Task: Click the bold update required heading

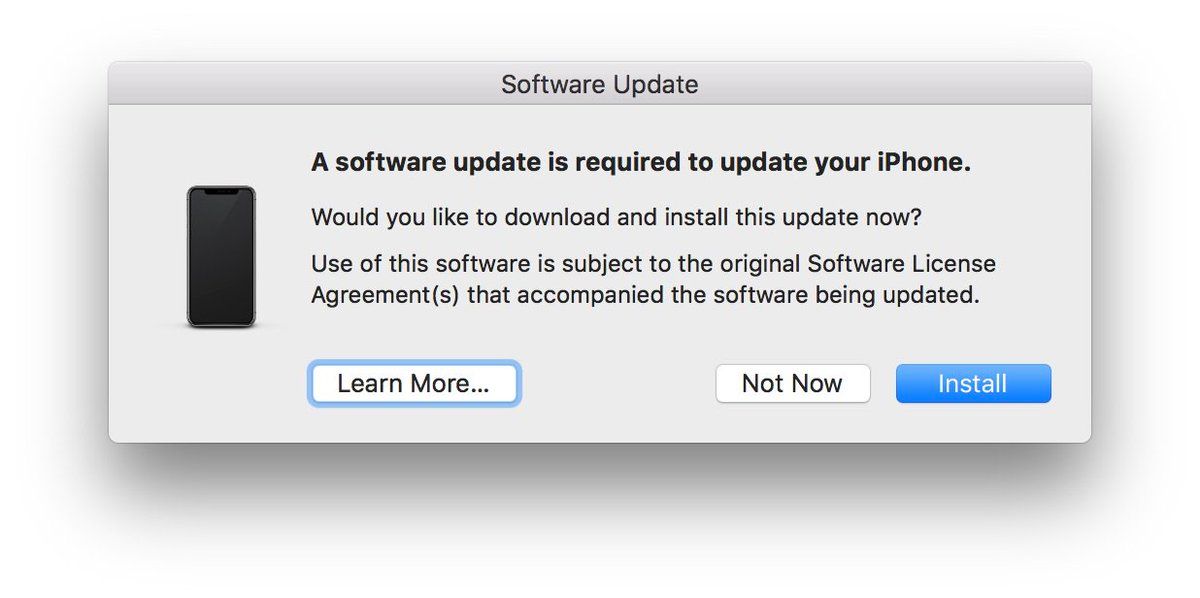Action: pyautogui.click(x=640, y=163)
